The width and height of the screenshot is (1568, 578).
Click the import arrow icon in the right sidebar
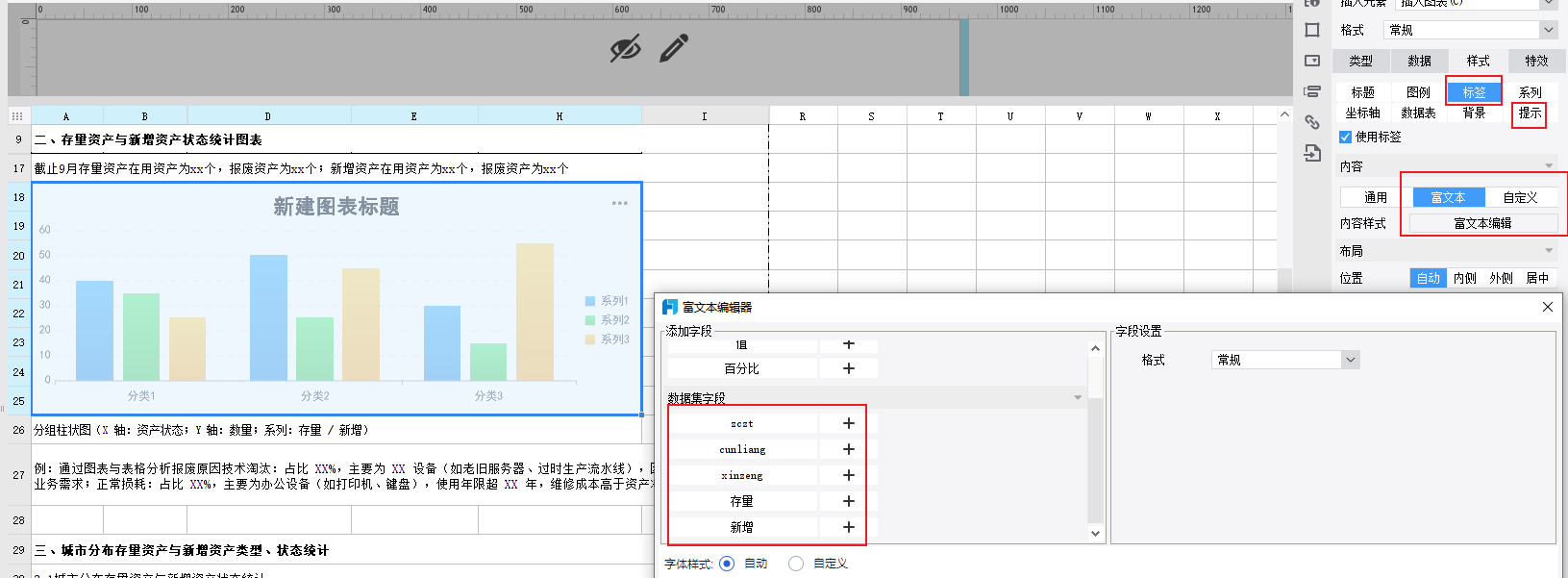point(1312,153)
